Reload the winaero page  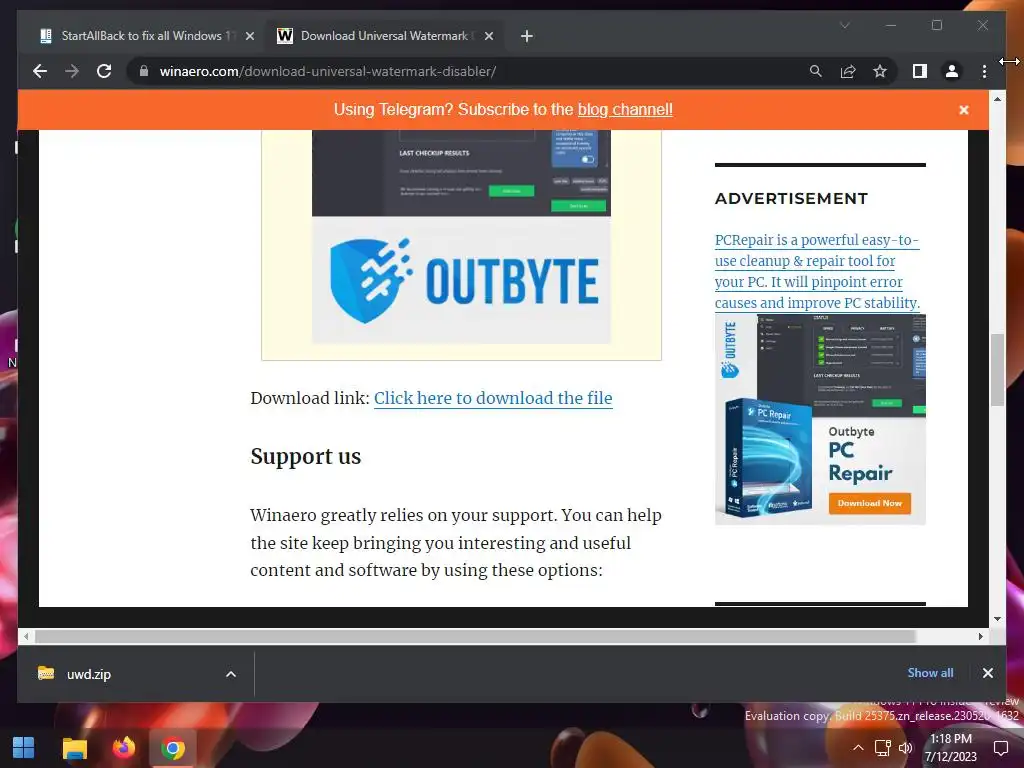pyautogui.click(x=104, y=71)
